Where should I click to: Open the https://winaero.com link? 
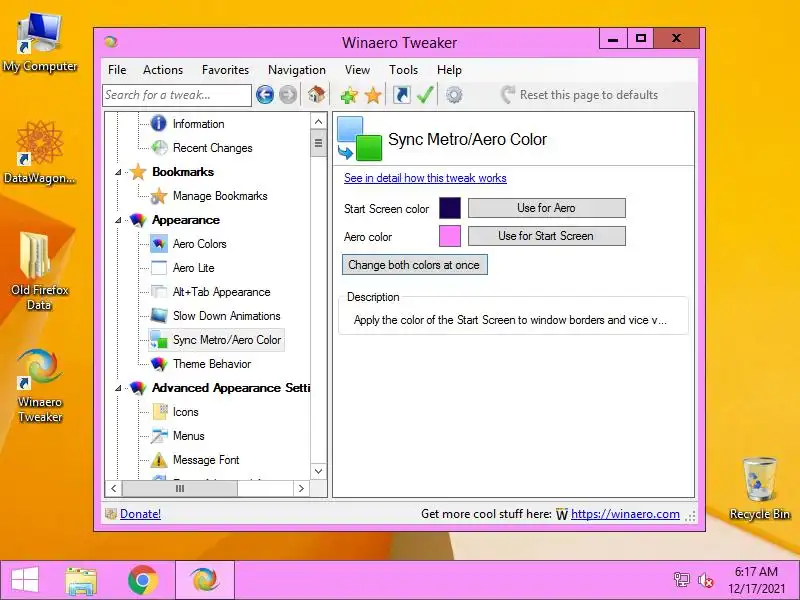pos(625,514)
